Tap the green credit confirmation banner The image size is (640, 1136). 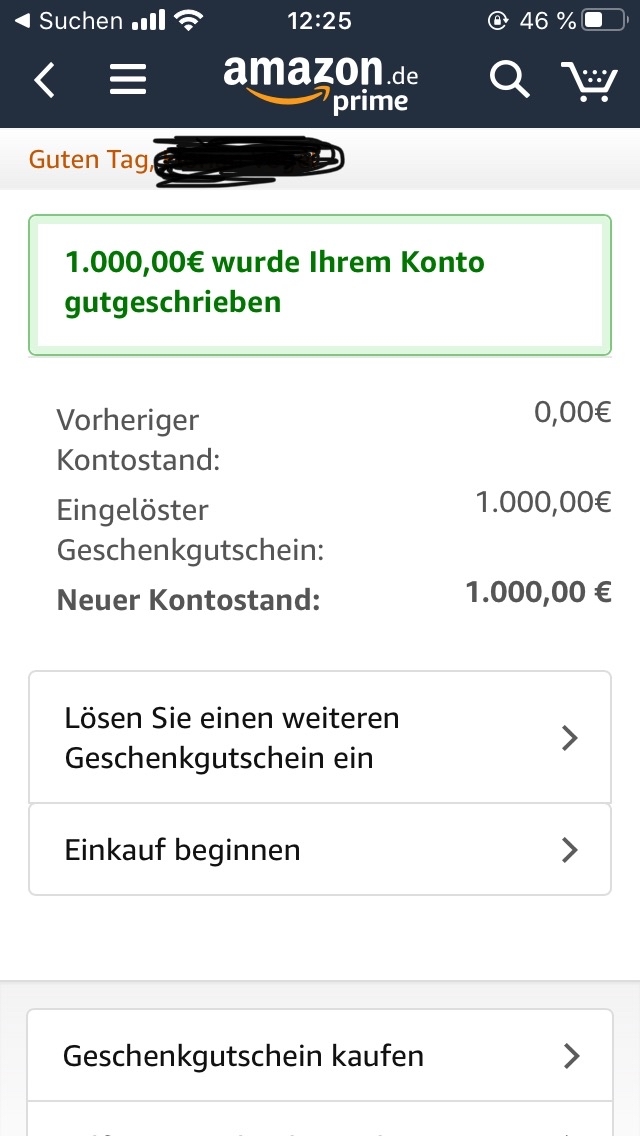point(319,283)
